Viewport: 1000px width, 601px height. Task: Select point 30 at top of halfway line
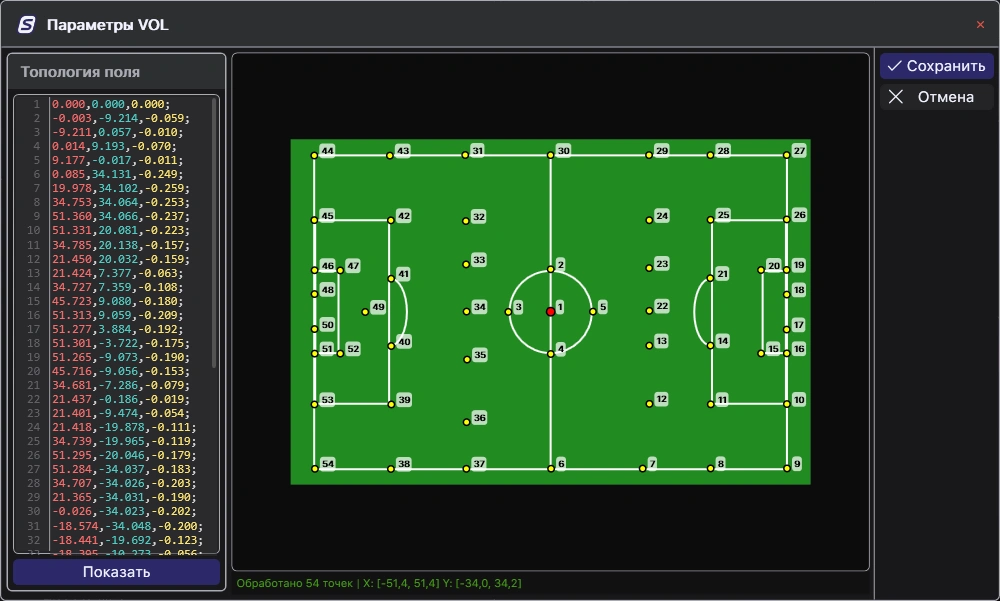tap(550, 155)
